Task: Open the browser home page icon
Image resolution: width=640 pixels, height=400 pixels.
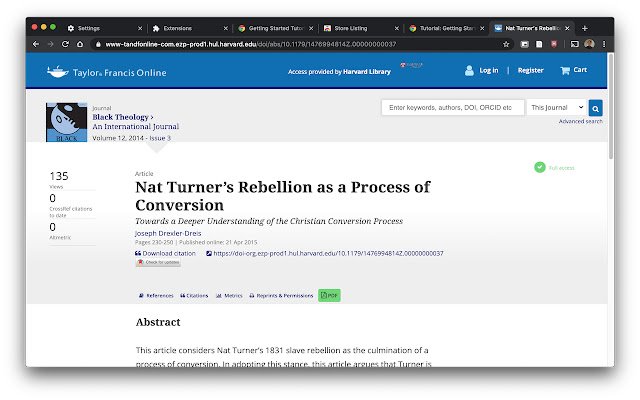Action: point(80,44)
